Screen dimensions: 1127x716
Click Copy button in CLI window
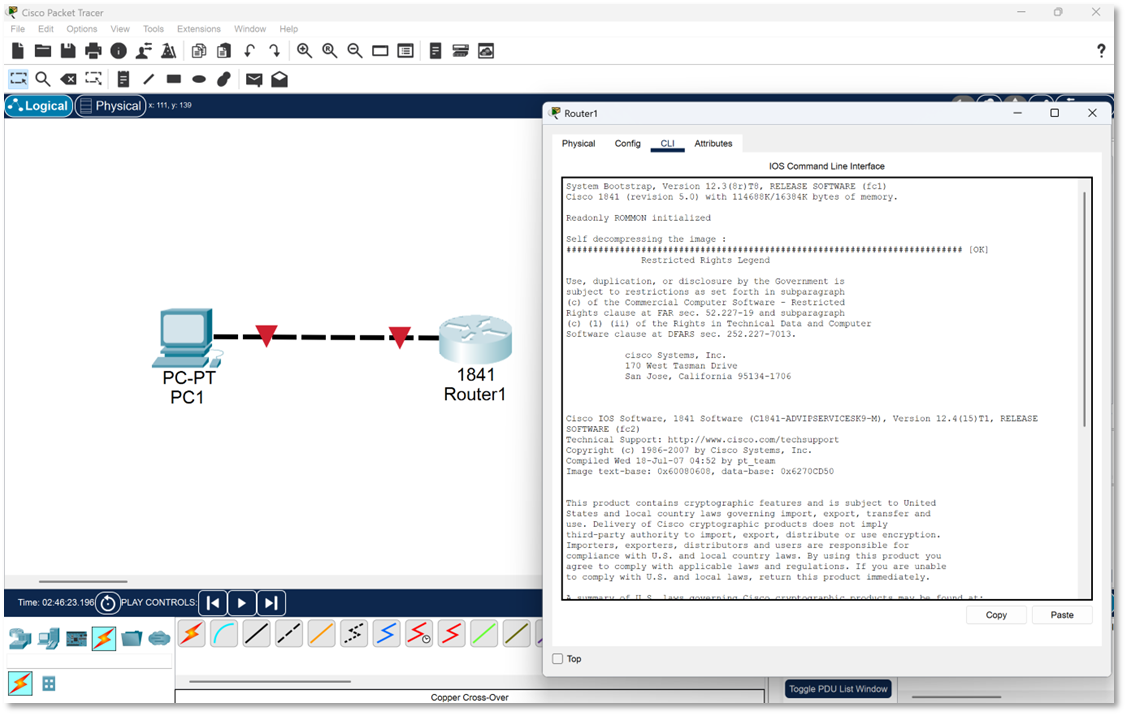[x=996, y=615]
